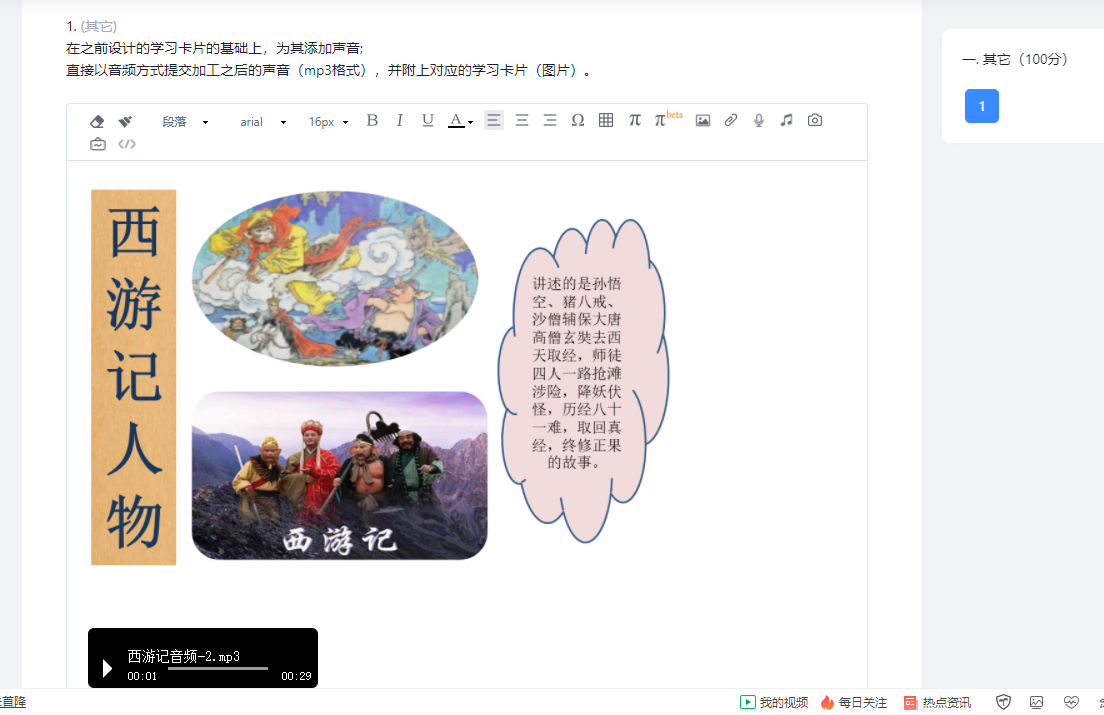Select the TV series 西游记 cast photo

(x=339, y=476)
